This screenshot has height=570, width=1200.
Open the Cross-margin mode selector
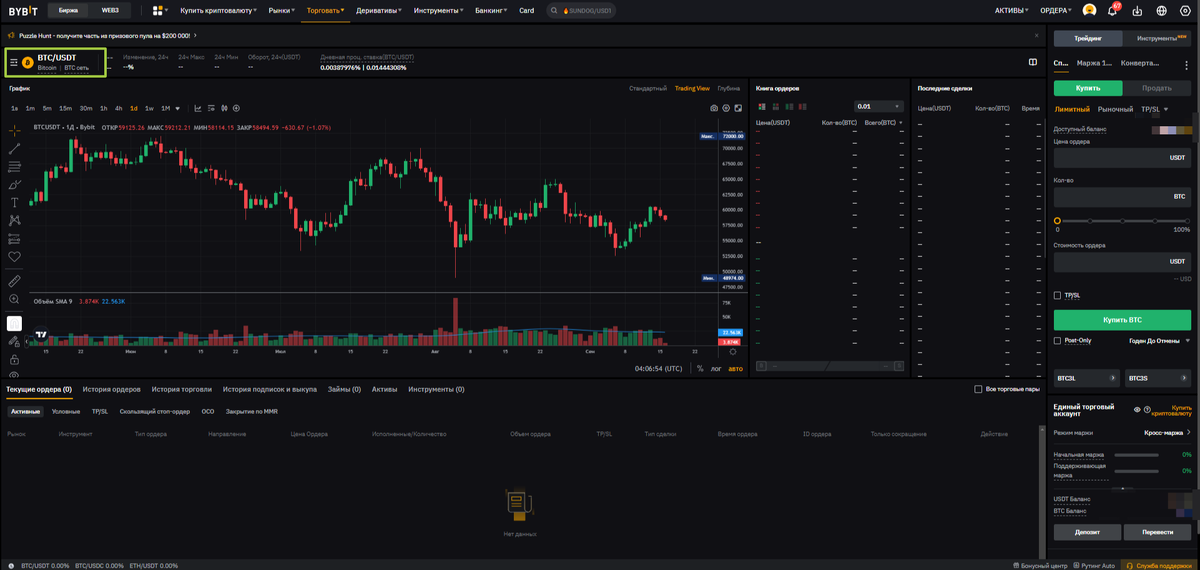pyautogui.click(x=1167, y=433)
